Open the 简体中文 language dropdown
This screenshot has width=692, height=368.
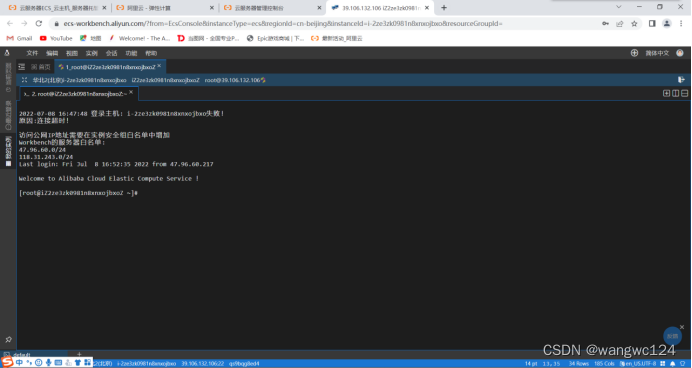tap(657, 53)
